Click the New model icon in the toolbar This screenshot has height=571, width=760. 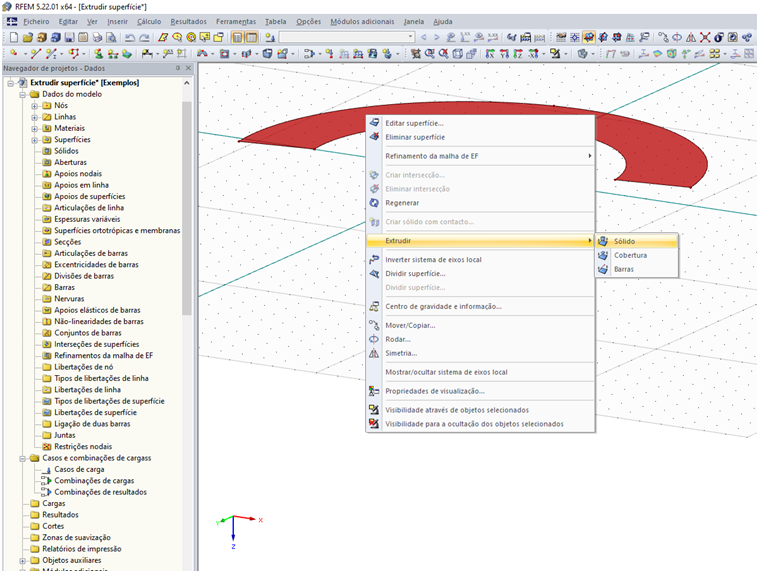click(14, 37)
